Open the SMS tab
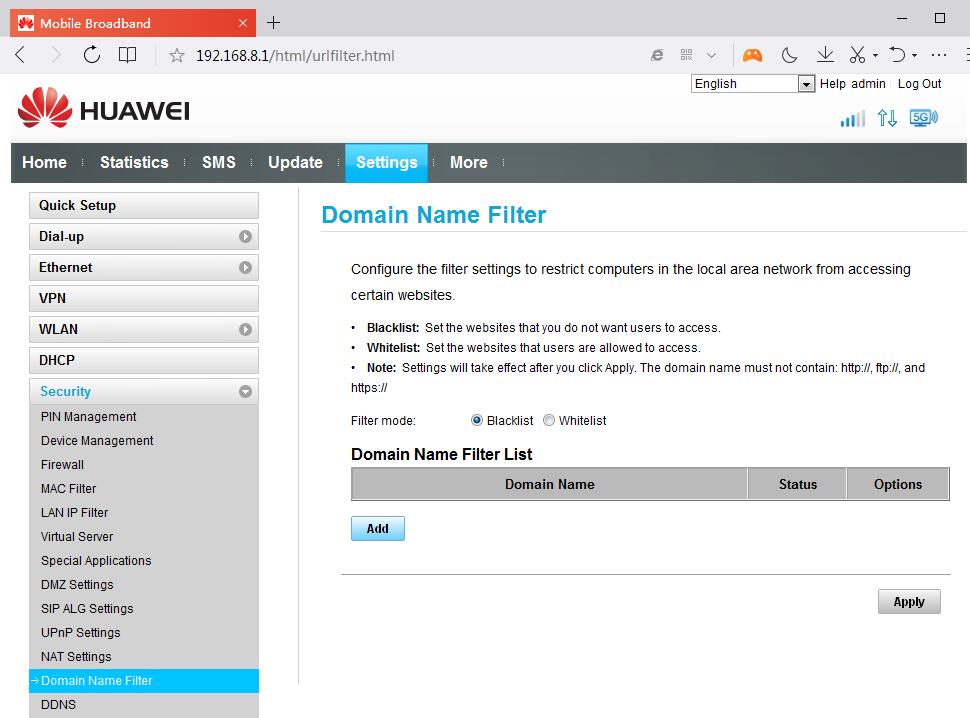This screenshot has width=970, height=718. (219, 163)
